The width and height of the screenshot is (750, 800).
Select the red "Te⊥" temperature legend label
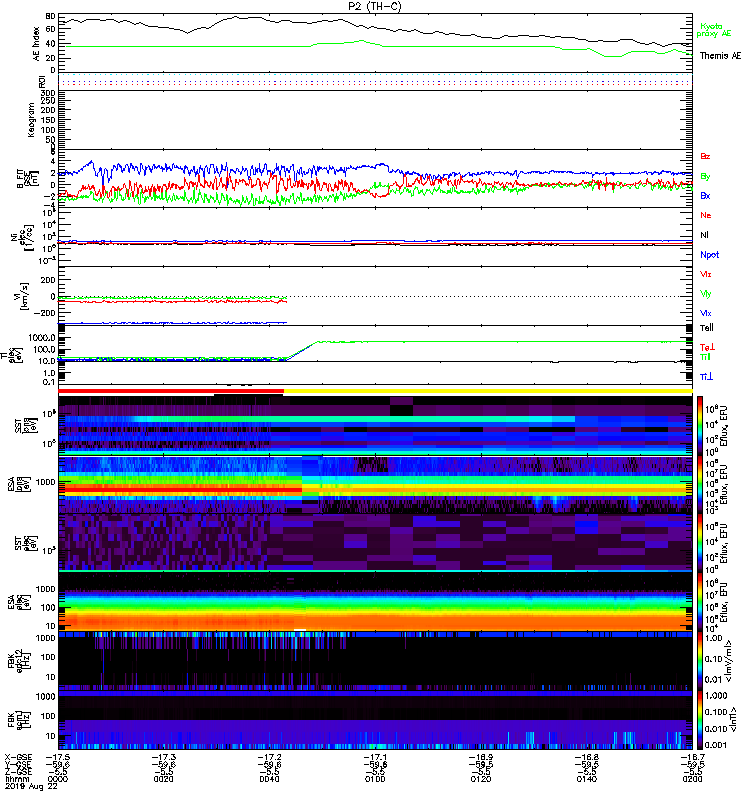(x=707, y=347)
